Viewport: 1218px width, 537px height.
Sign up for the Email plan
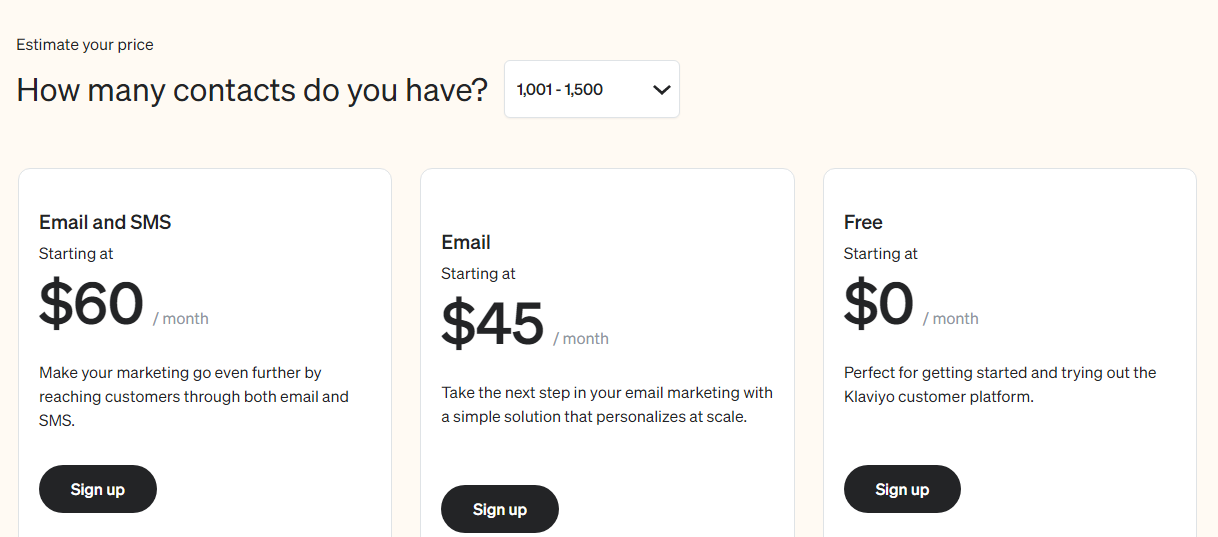[500, 509]
